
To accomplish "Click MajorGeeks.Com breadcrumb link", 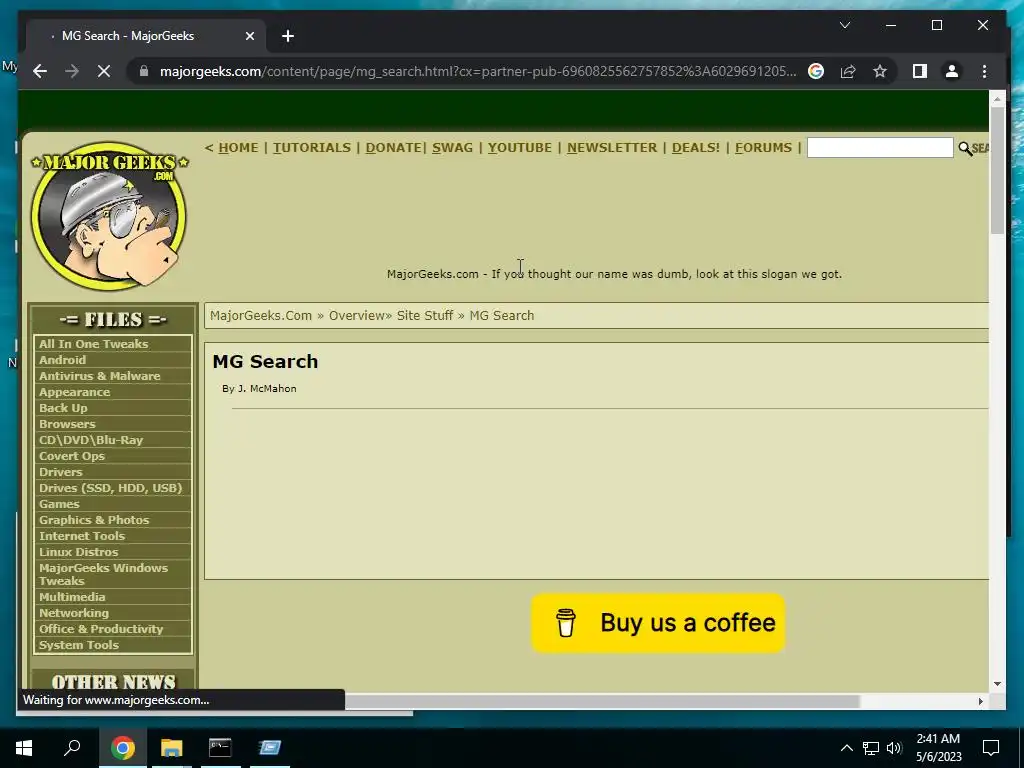I will [261, 315].
